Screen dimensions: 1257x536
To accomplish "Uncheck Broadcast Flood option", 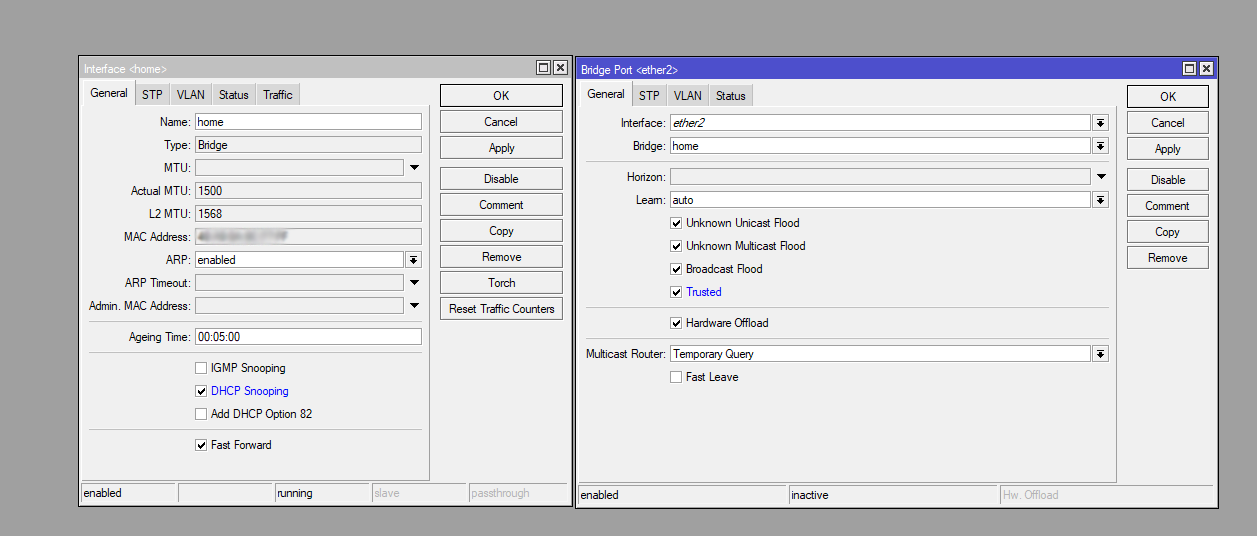I will pos(676,269).
